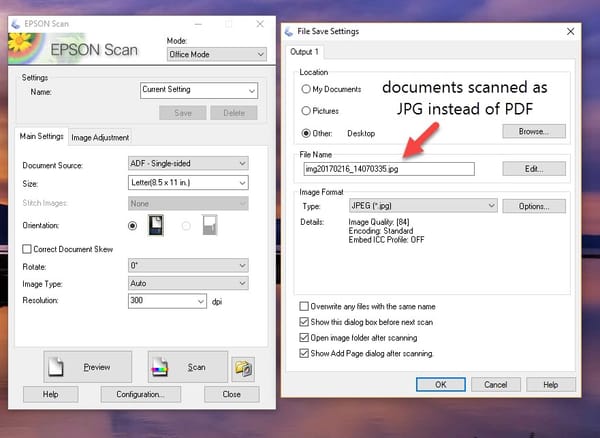The width and height of the screenshot is (600, 438).
Task: Open the Image Type dropdown set to Auto
Action: pyautogui.click(x=188, y=283)
